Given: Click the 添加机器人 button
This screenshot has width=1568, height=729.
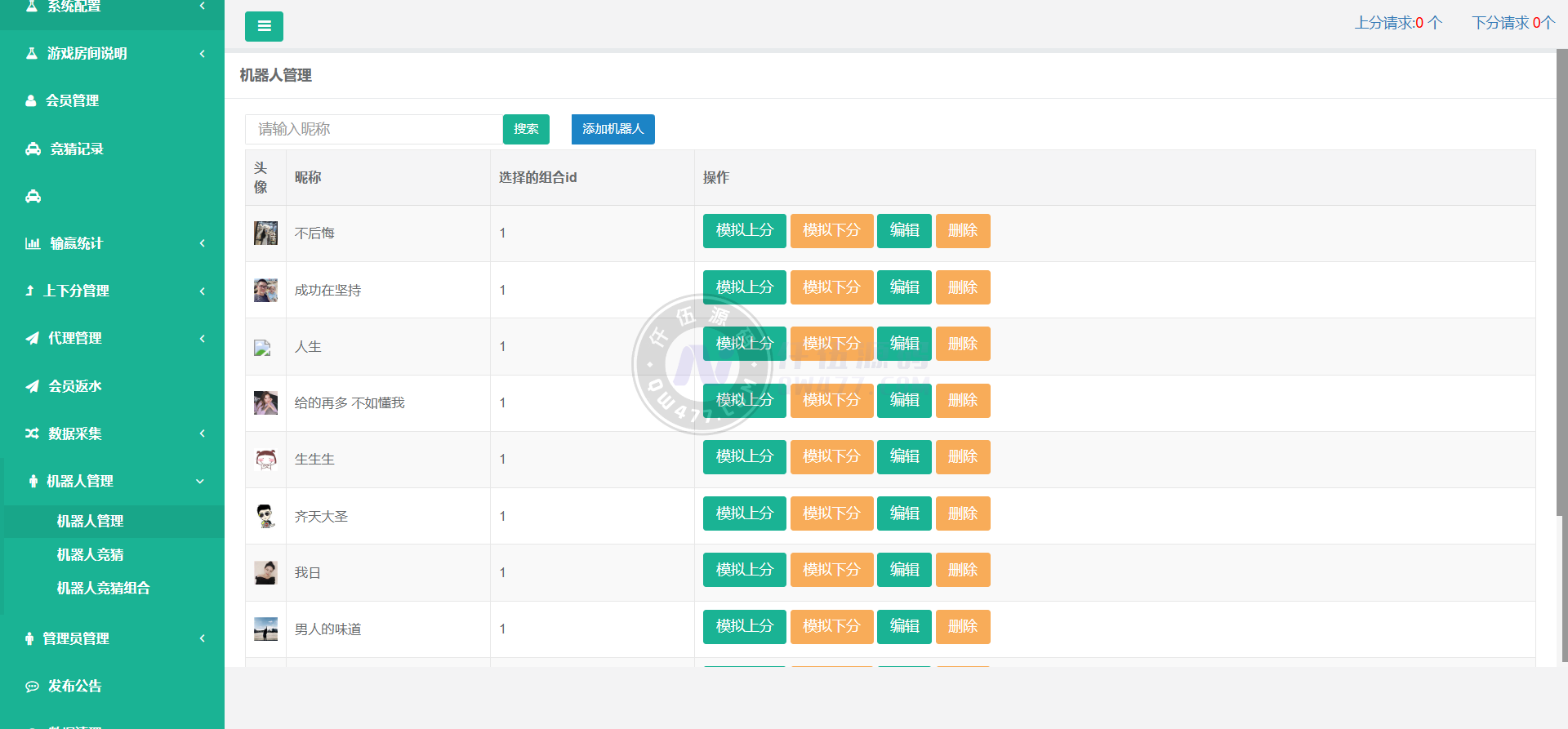Looking at the screenshot, I should (612, 129).
